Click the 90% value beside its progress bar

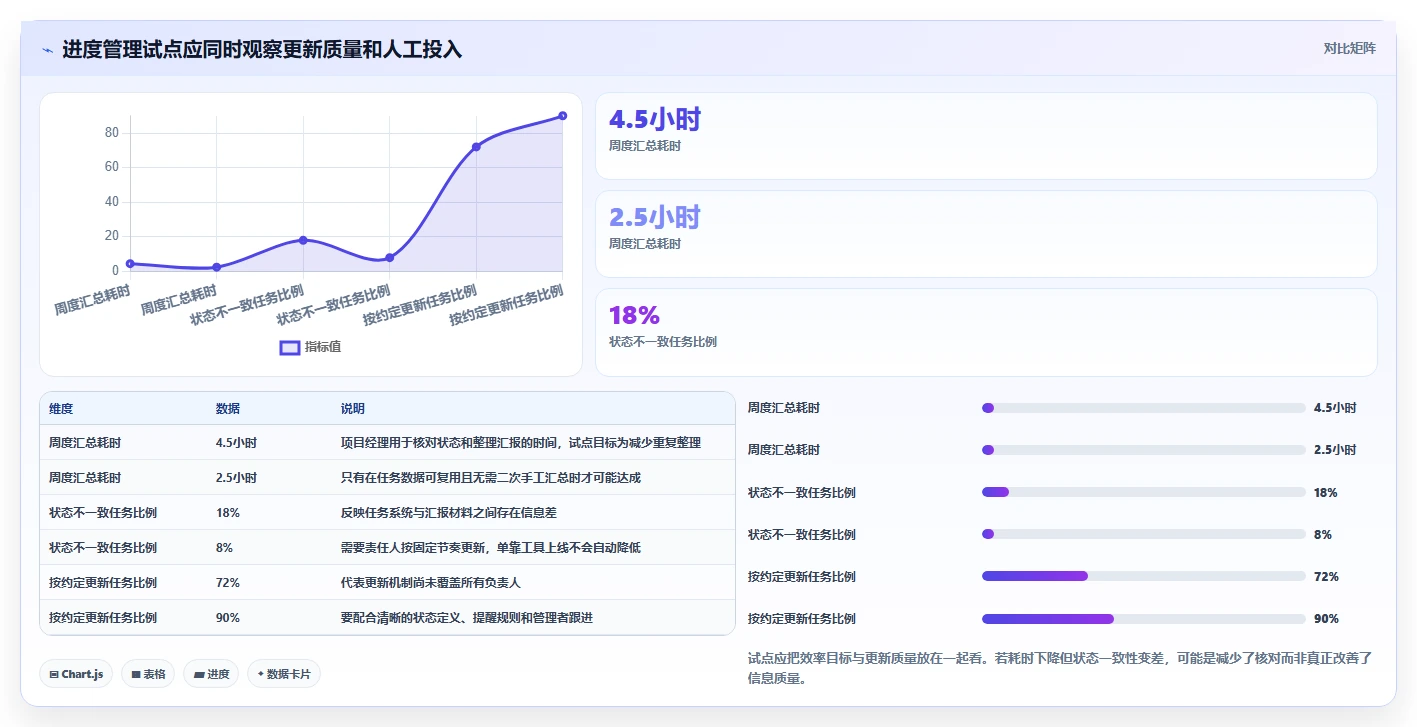[x=1326, y=619]
